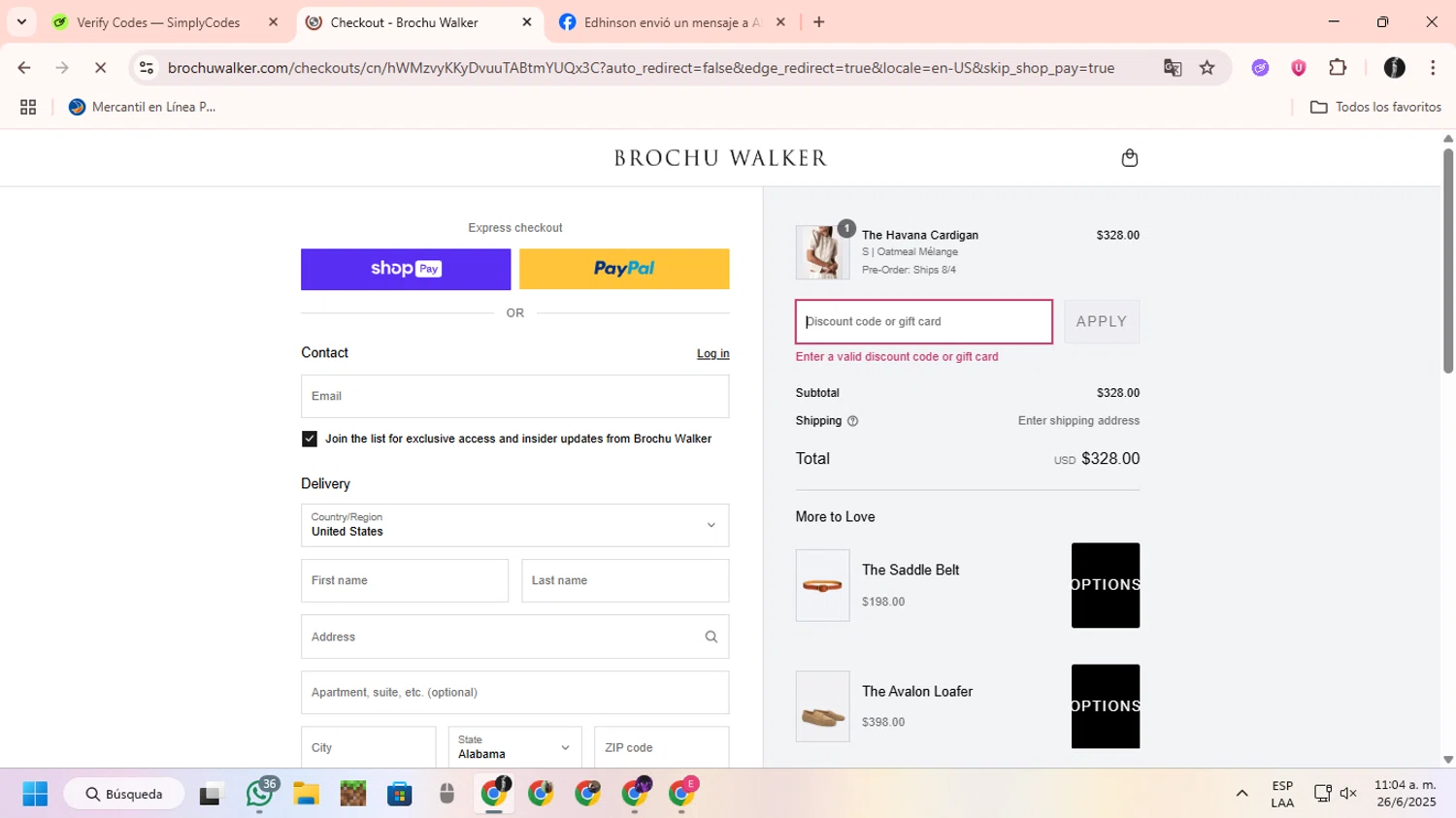Switch to Verify Codes — SimplyCodes tab
The width and height of the screenshot is (1456, 818).
coord(158,22)
